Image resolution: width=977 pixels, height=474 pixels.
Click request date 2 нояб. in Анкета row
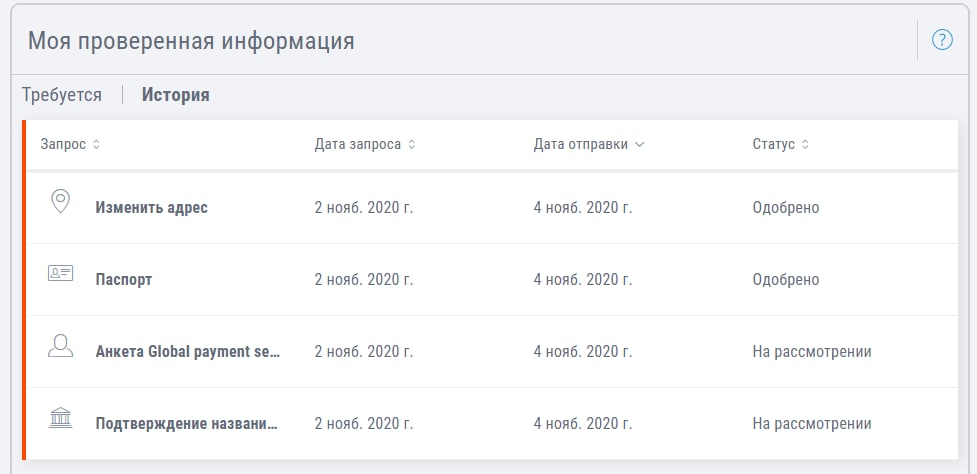364,352
